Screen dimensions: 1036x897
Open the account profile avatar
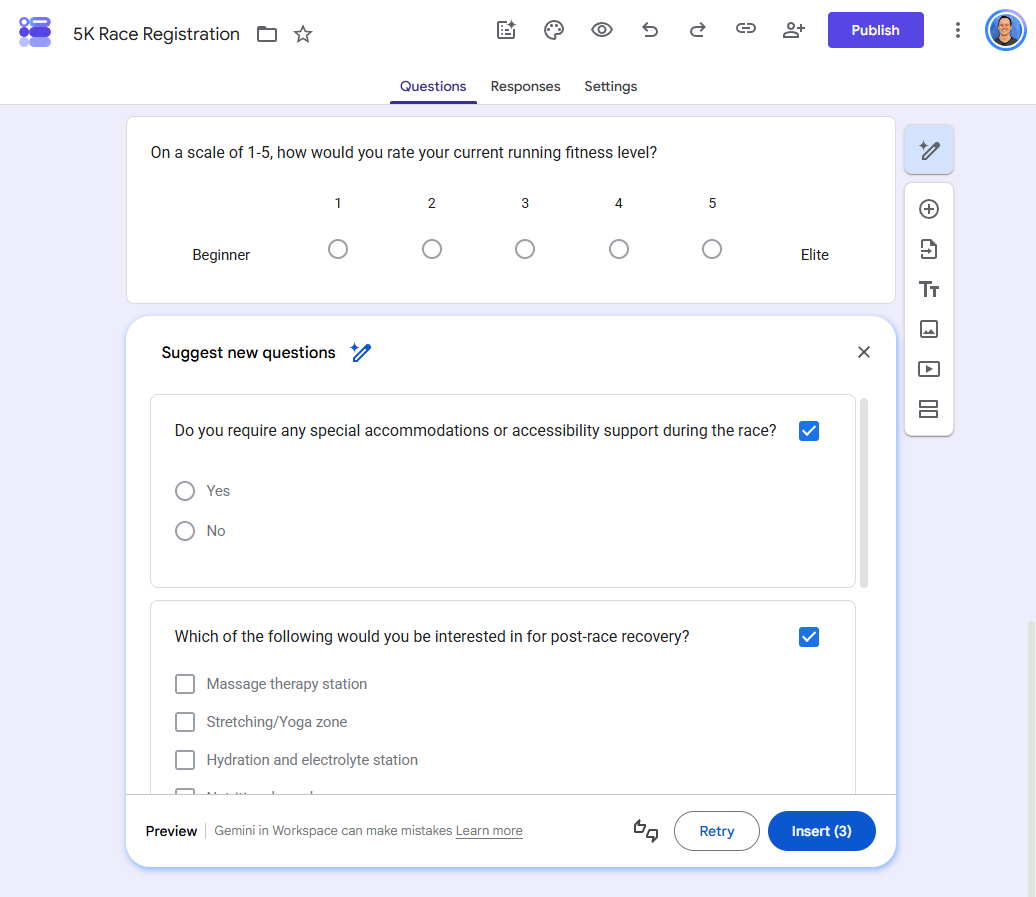(x=1005, y=30)
